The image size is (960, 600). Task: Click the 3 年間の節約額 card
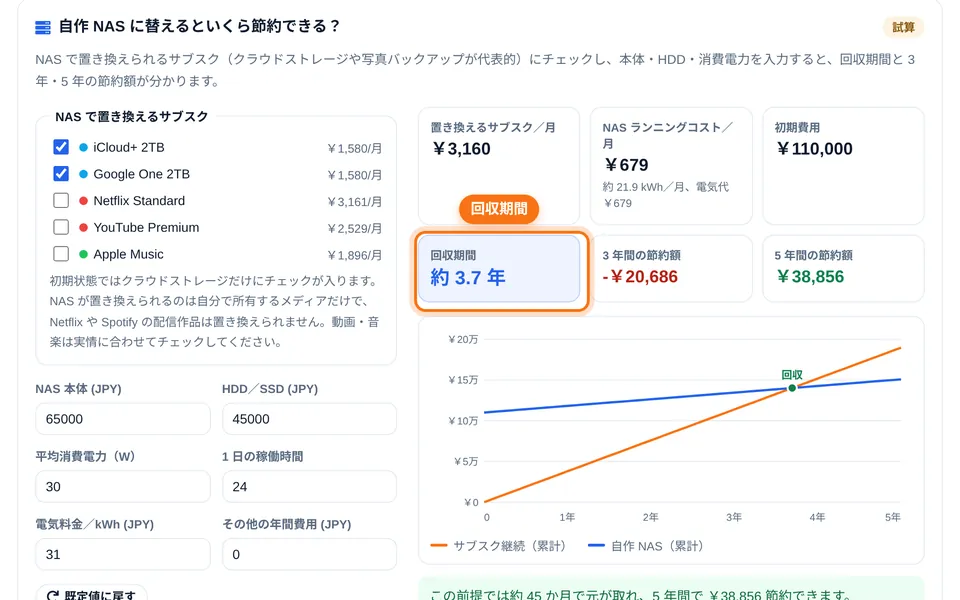(x=671, y=269)
